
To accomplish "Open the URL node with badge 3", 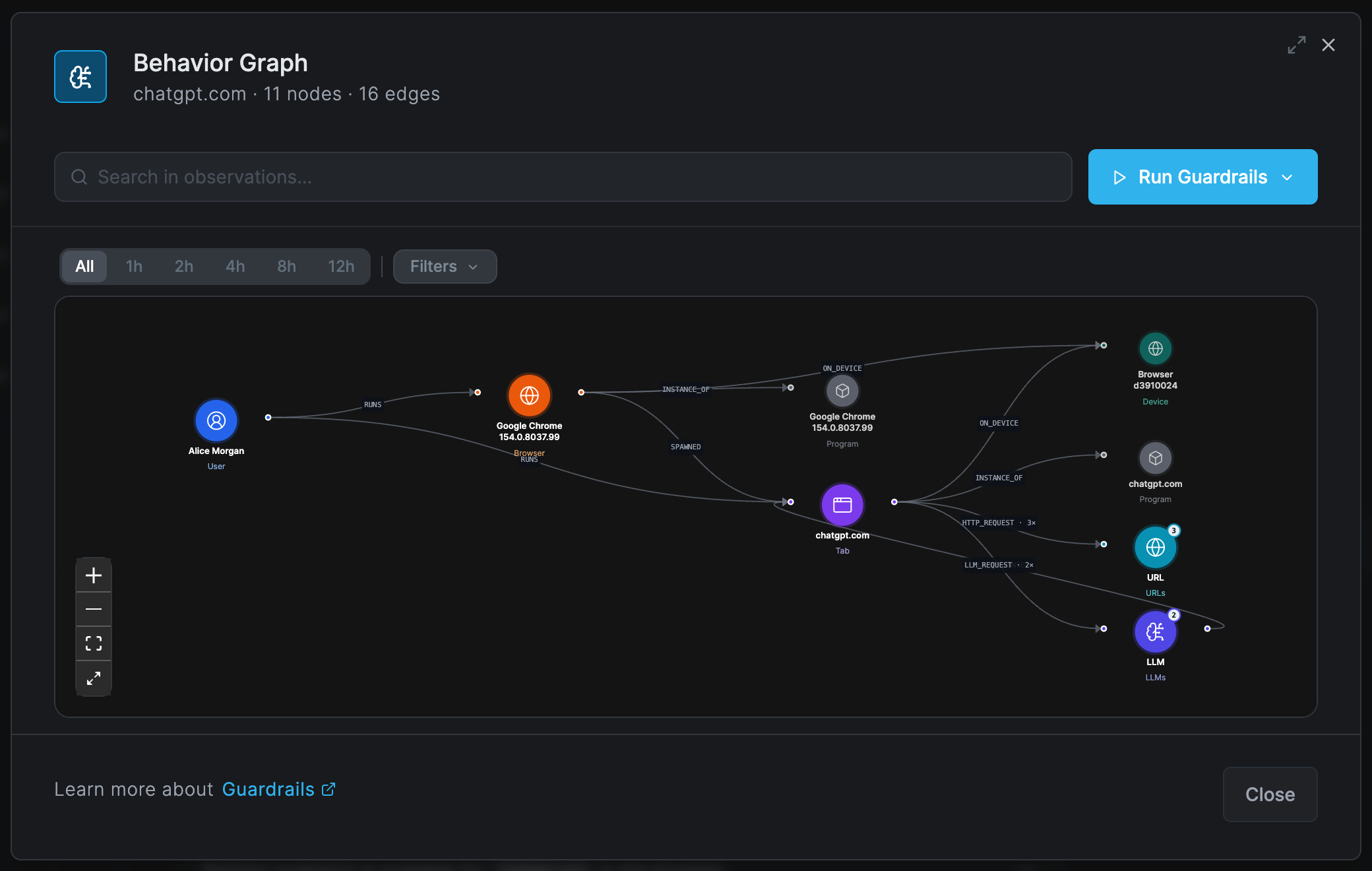I will [x=1155, y=547].
